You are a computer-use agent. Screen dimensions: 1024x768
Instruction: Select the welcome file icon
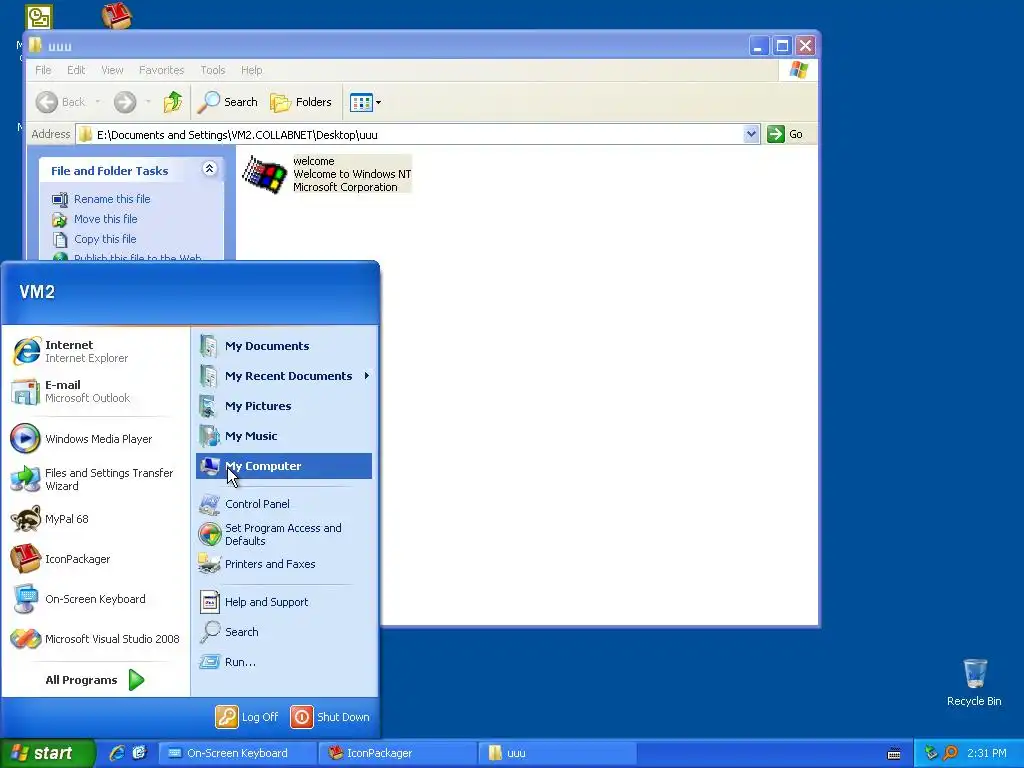tap(264, 174)
